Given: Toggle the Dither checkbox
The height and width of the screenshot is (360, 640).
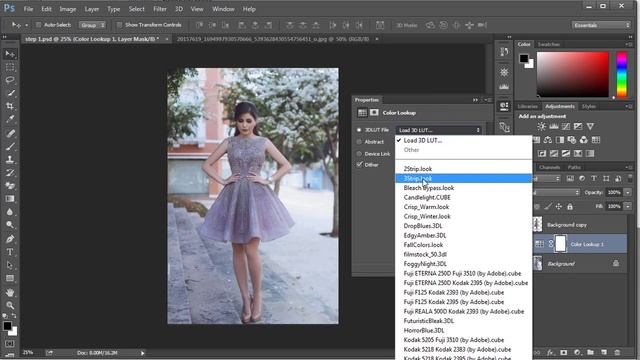Looking at the screenshot, I should point(359,164).
